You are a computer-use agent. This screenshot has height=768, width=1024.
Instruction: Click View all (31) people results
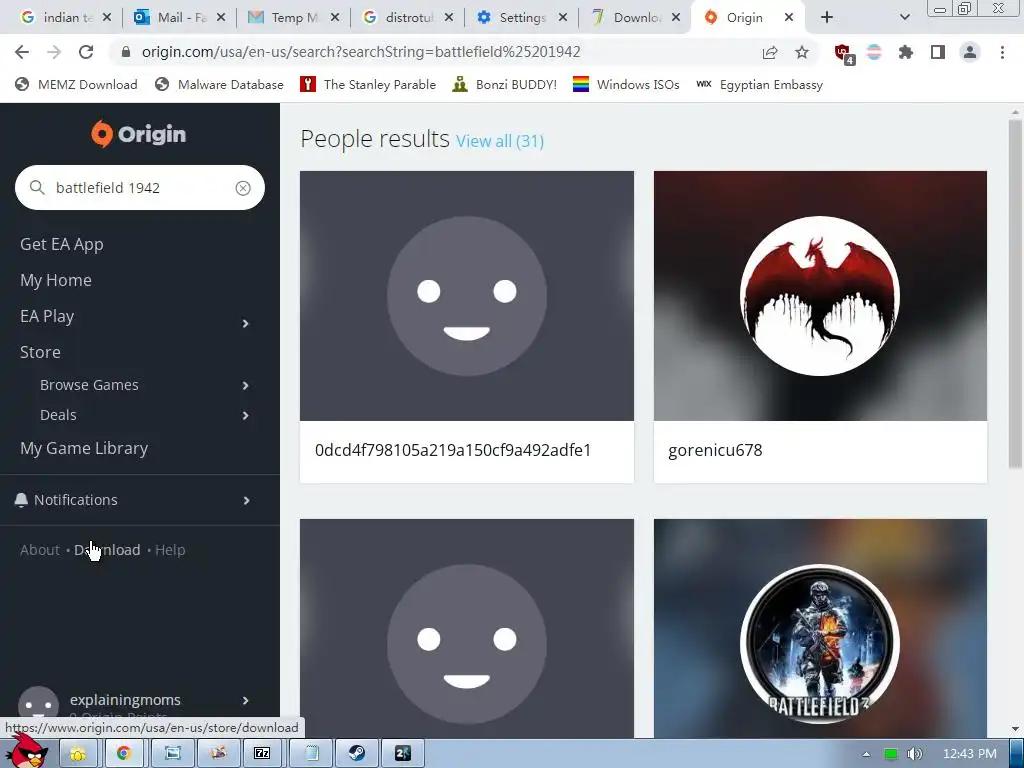(500, 141)
